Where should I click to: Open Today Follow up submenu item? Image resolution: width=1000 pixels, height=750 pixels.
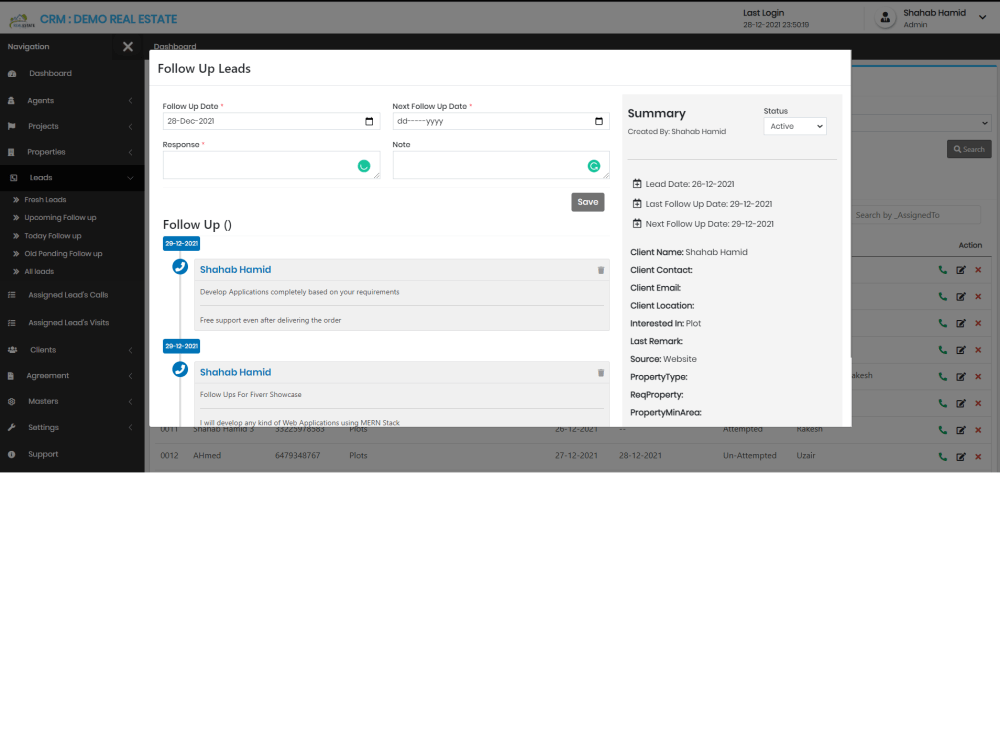[52, 236]
